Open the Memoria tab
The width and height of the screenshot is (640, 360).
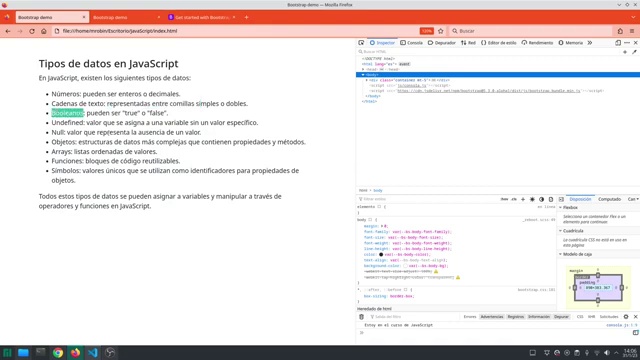(571, 42)
